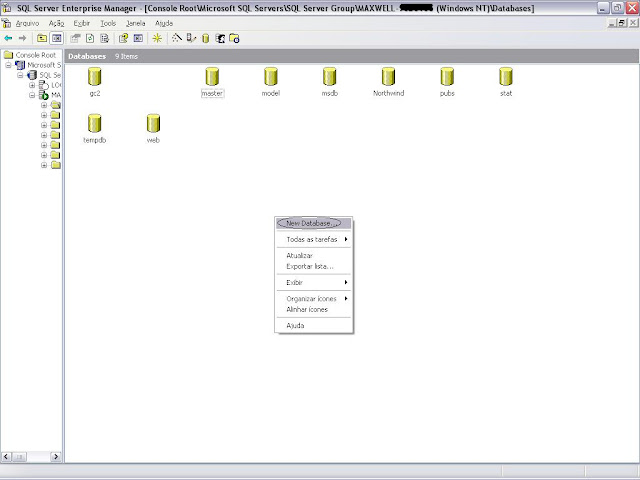Click the Run a Wizard wand icon

(176, 38)
